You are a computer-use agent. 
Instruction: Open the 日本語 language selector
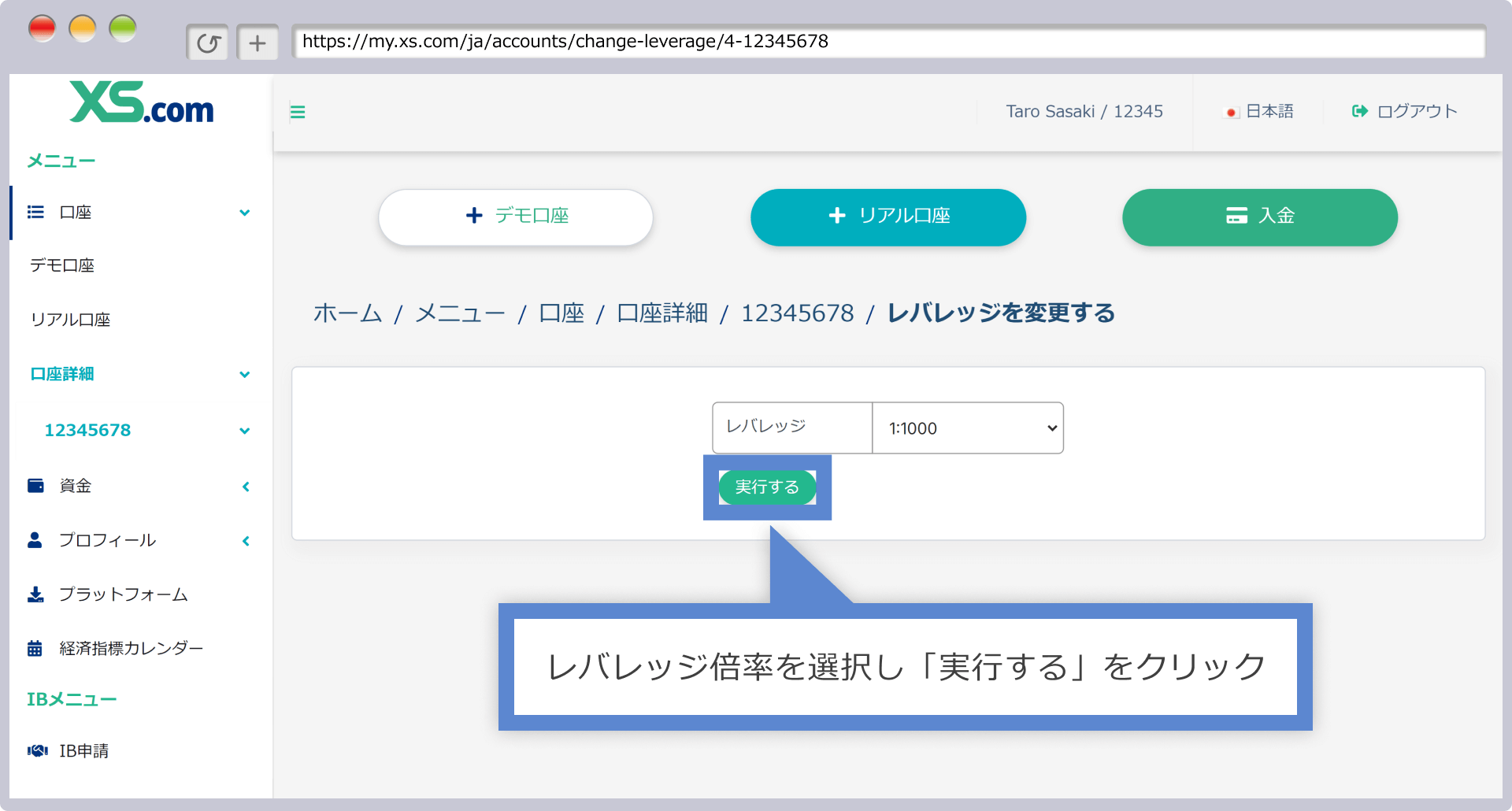pos(1258,111)
